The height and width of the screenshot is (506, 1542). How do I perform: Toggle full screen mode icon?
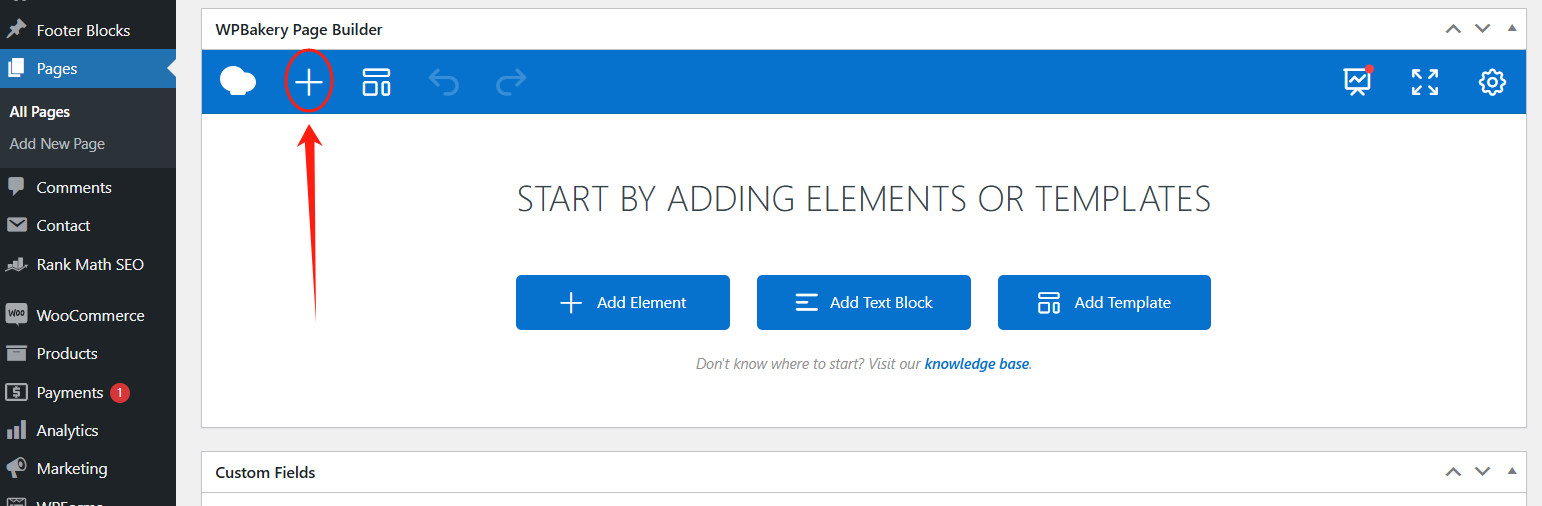1425,82
